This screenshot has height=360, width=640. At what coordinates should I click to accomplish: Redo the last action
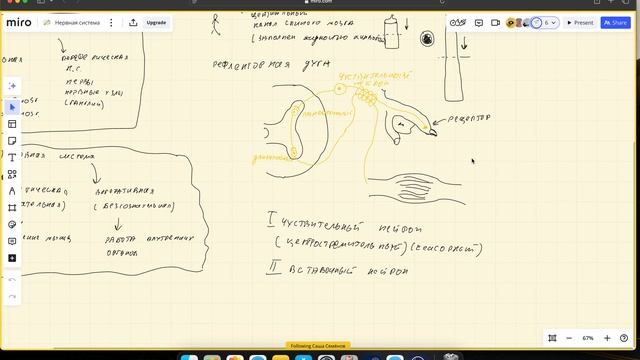tap(12, 297)
